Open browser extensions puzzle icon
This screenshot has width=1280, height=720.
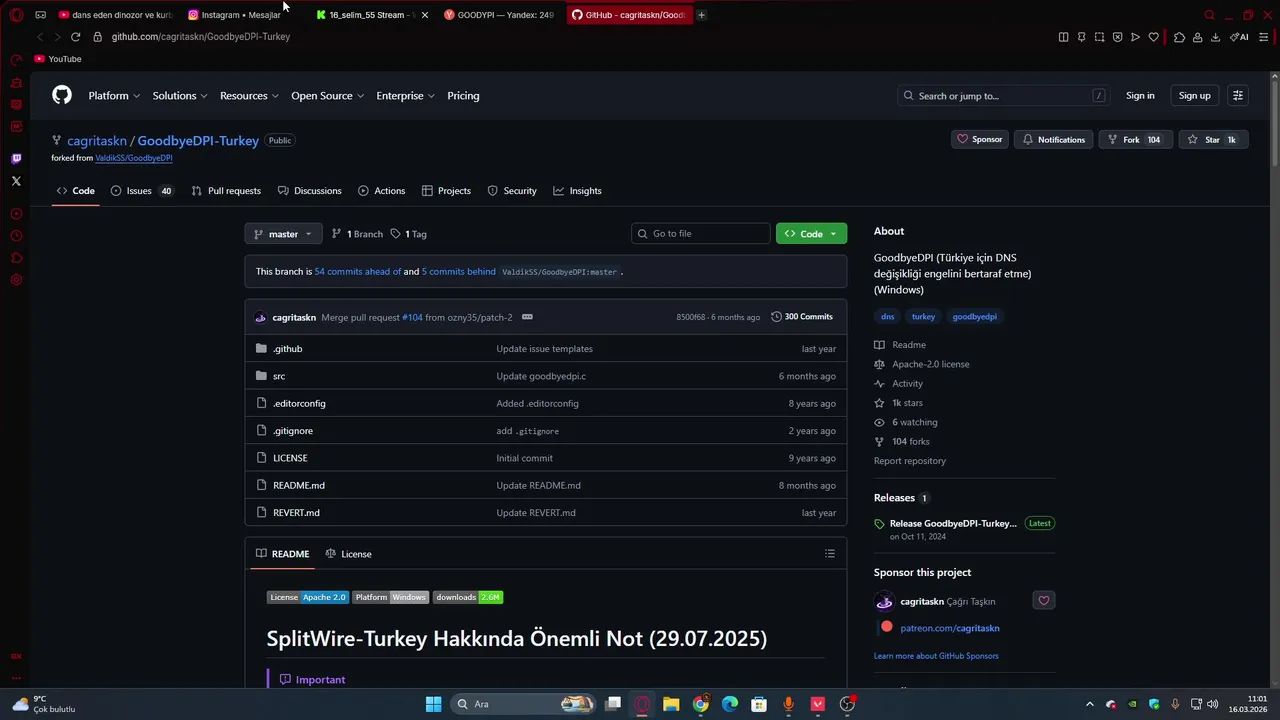click(1179, 37)
